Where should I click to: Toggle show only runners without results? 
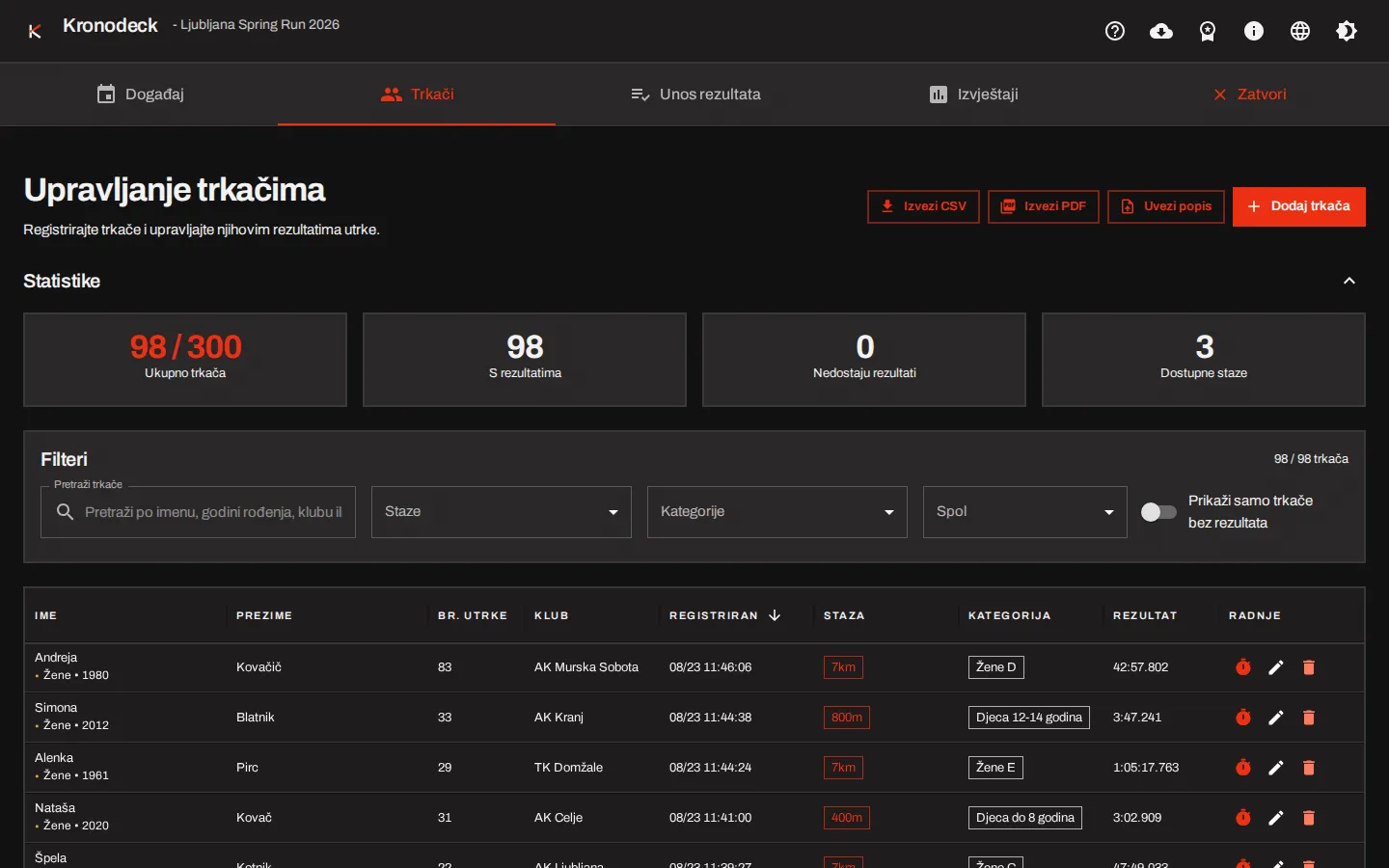click(x=1158, y=512)
